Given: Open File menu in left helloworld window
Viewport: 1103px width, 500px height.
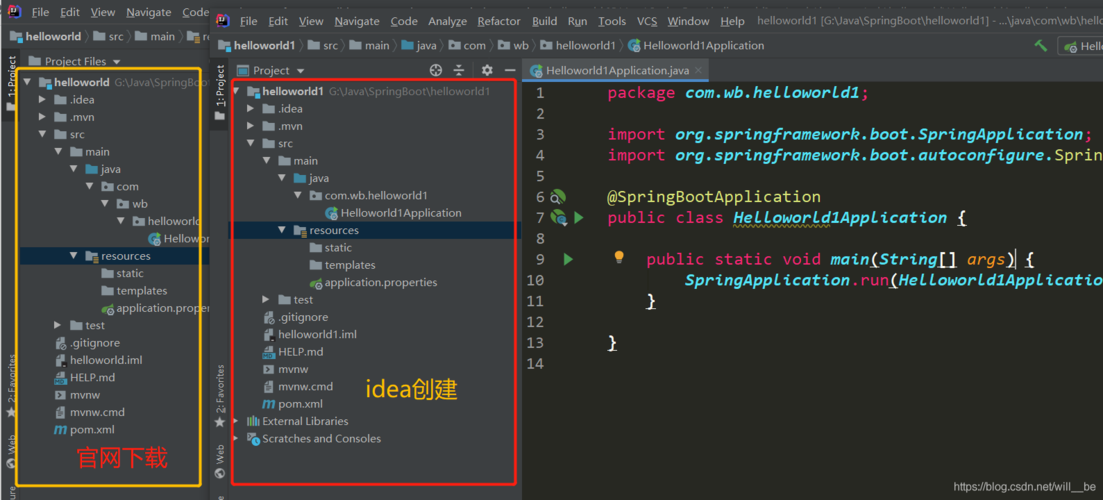Looking at the screenshot, I should tap(40, 12).
